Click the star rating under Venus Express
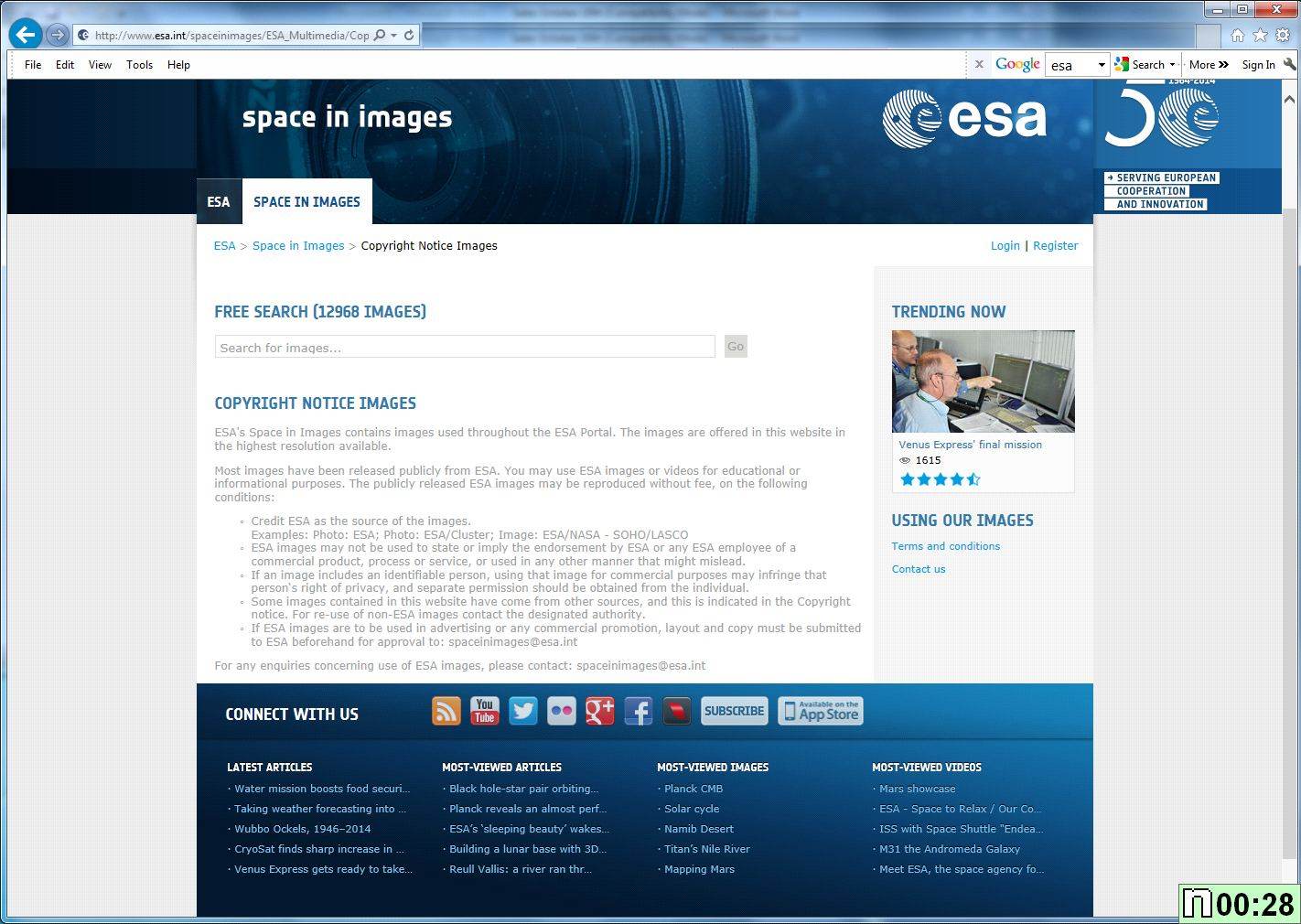 tap(940, 479)
